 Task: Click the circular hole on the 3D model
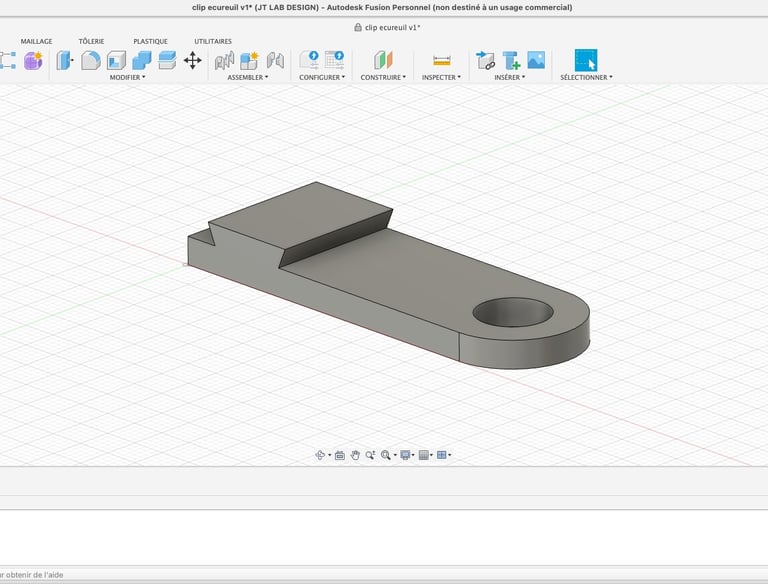(x=513, y=311)
